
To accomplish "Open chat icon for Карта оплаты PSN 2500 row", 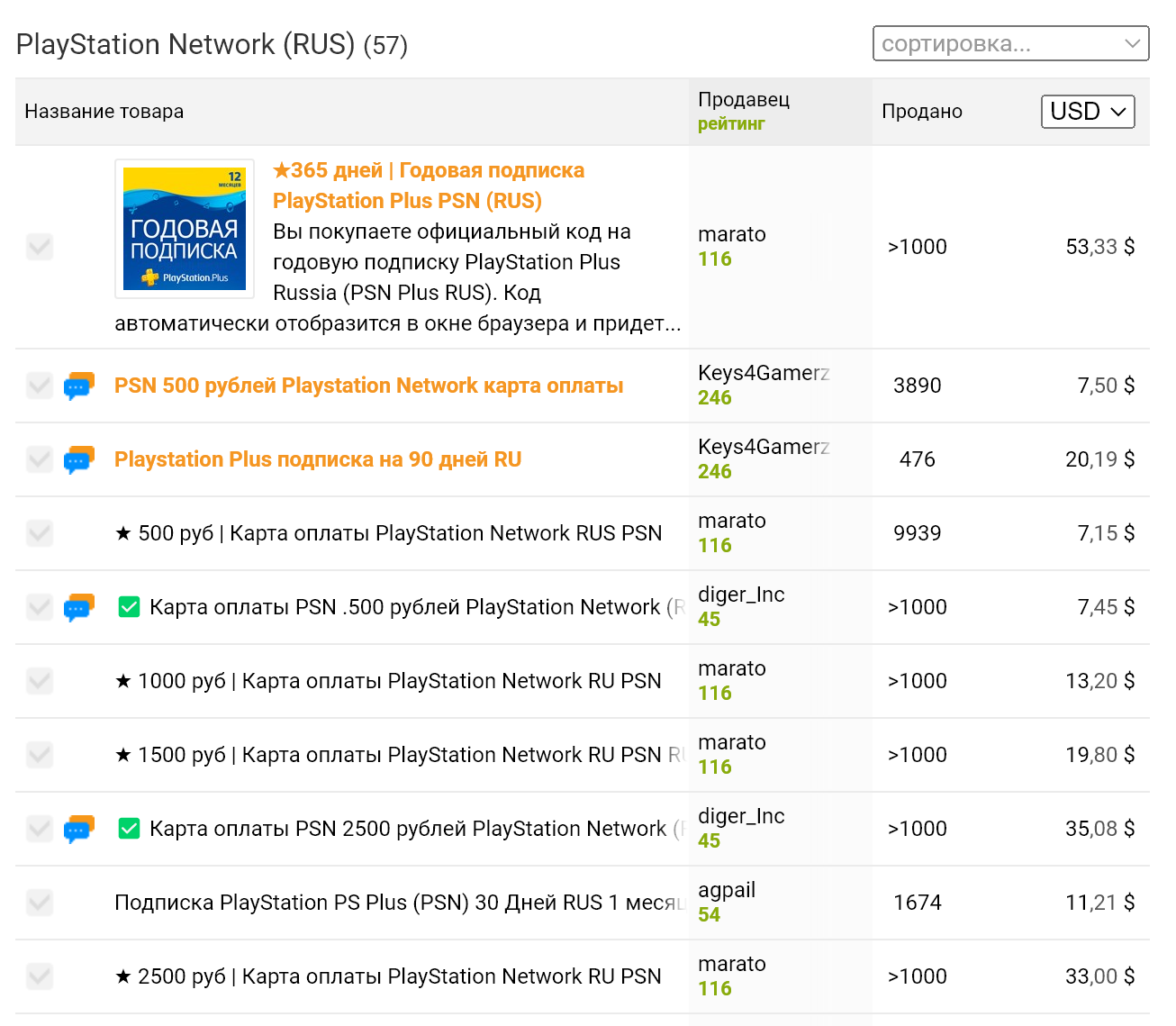I will pyautogui.click(x=79, y=829).
